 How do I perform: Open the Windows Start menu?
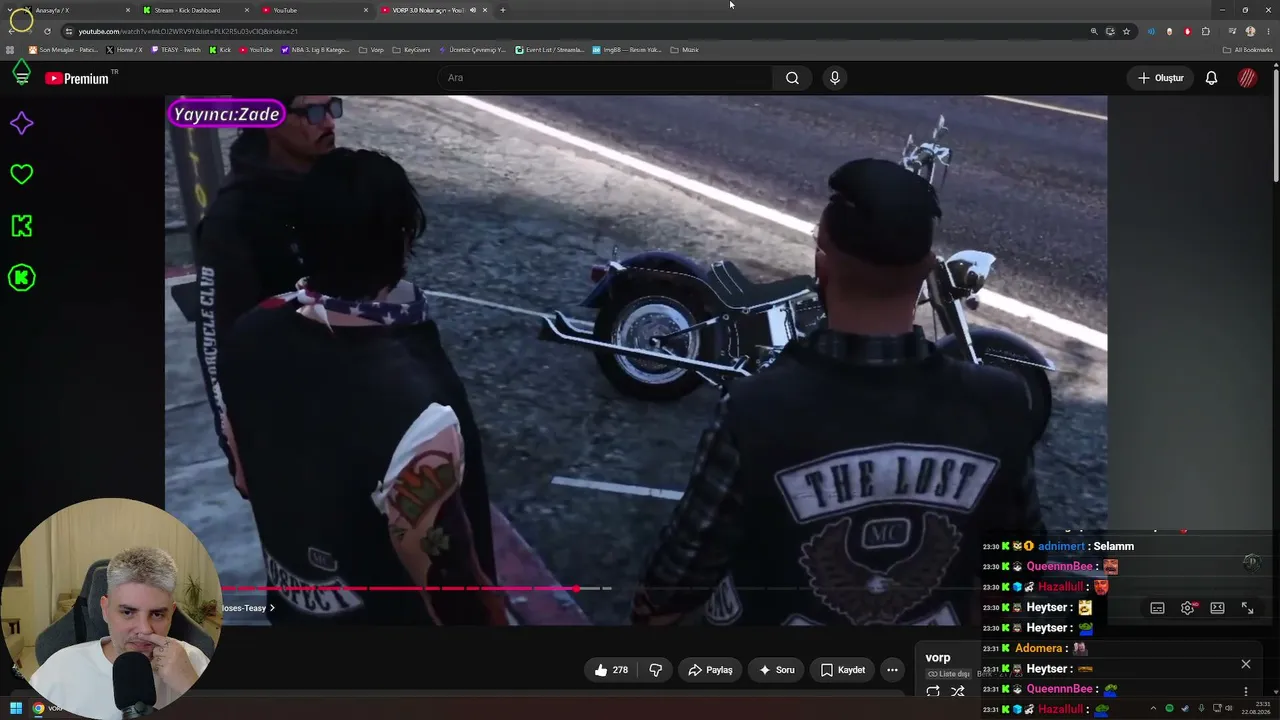16,709
